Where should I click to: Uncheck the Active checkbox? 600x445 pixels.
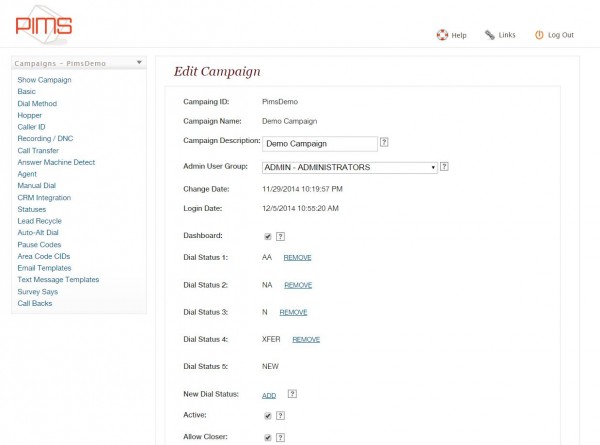[x=267, y=415]
